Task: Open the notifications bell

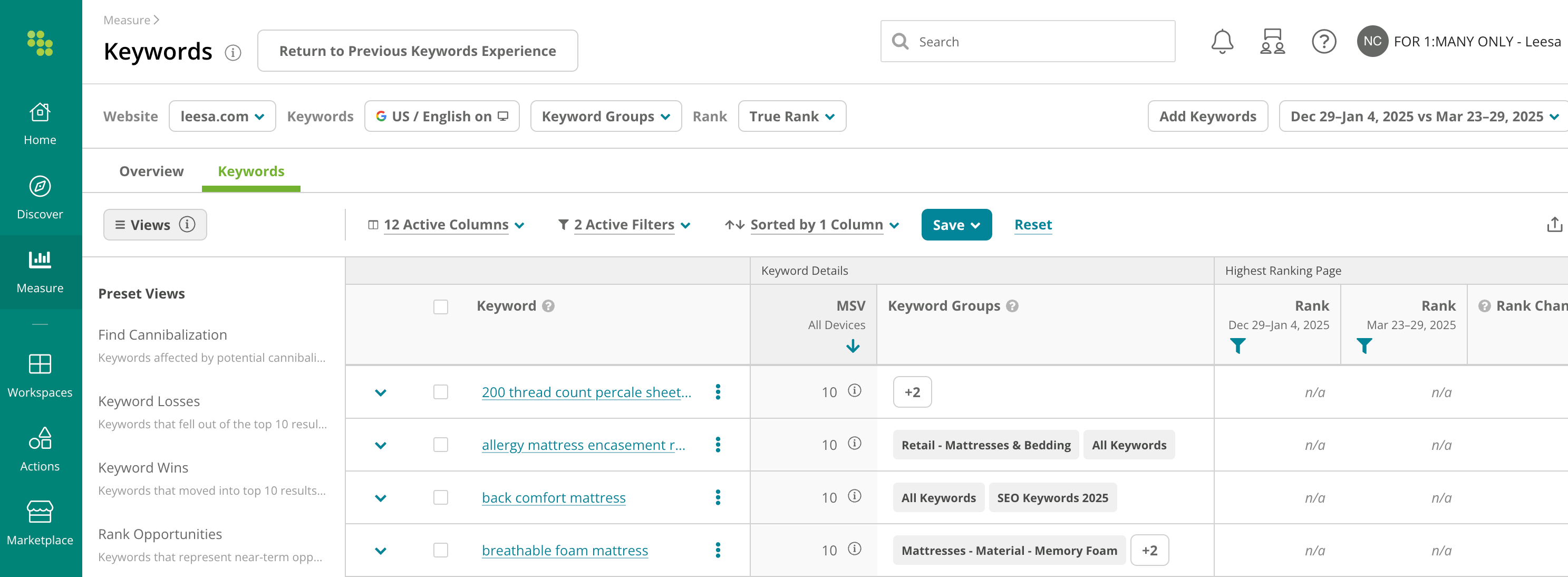Action: coord(1222,41)
